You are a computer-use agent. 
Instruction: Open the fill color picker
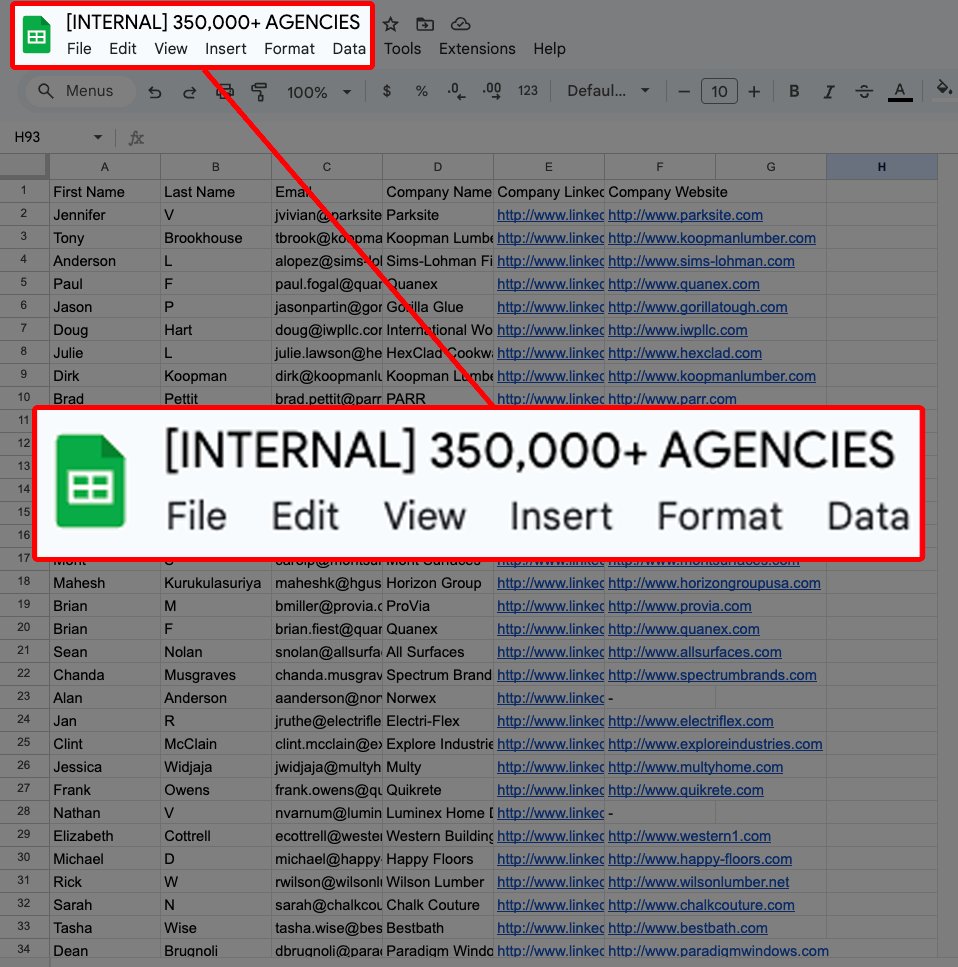click(x=944, y=88)
